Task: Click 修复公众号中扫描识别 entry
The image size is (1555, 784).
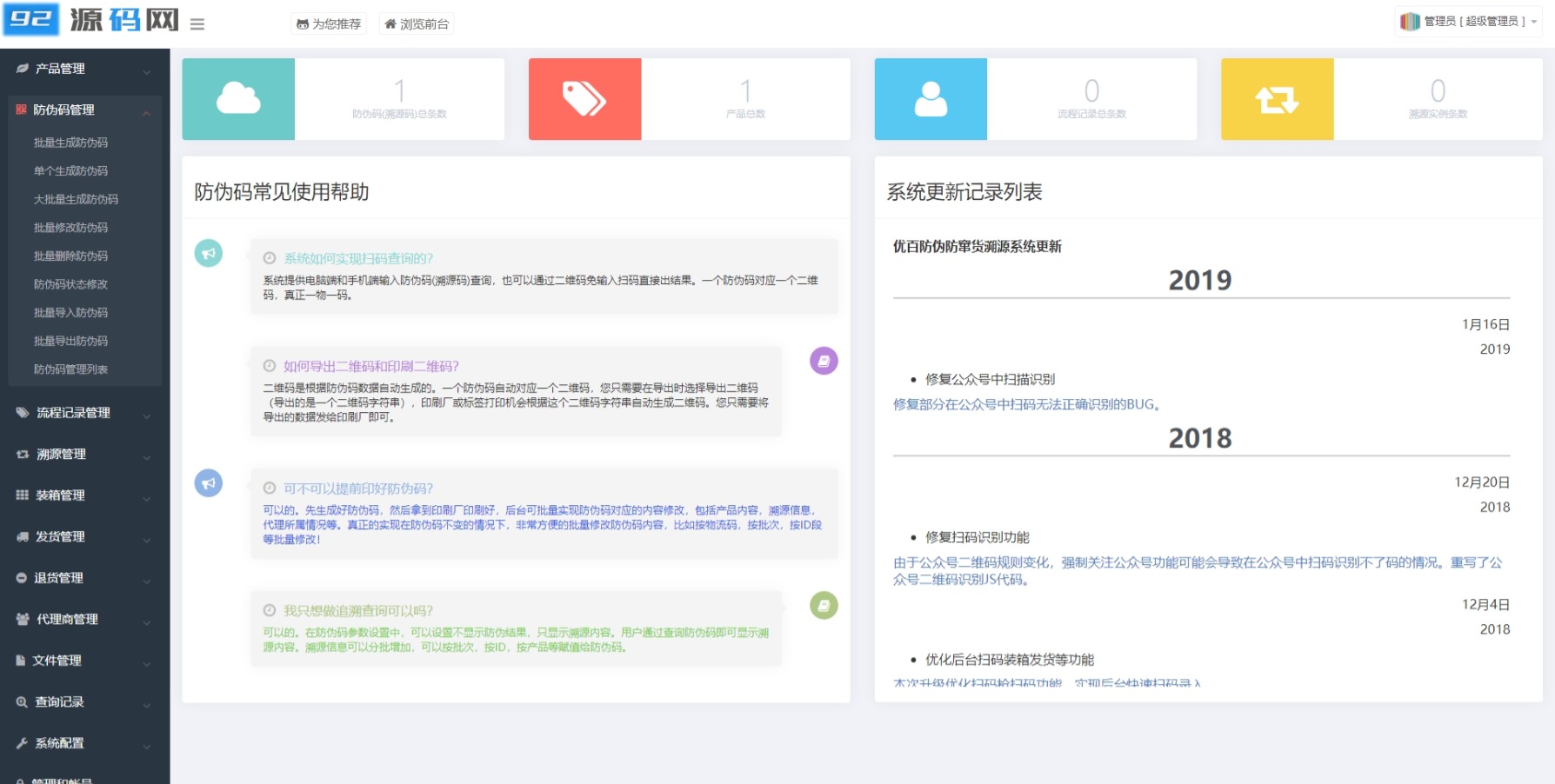Action: pos(991,379)
